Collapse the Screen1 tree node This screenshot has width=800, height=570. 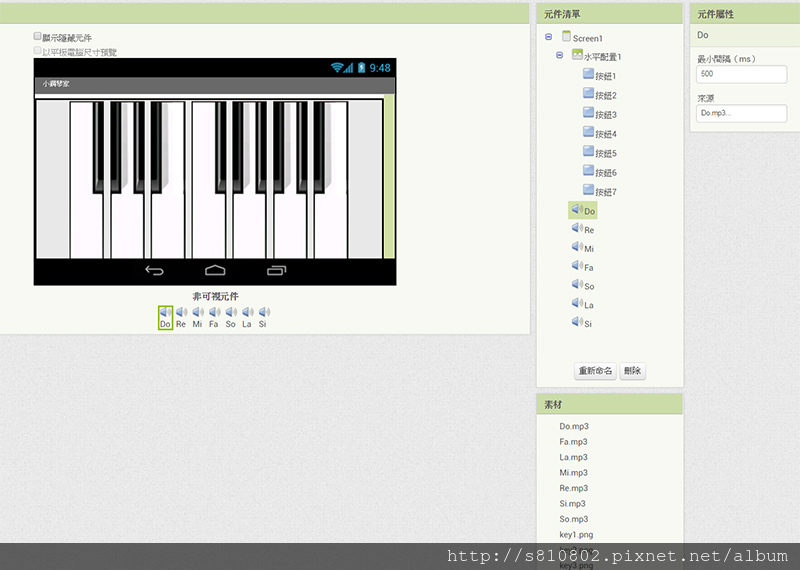click(x=548, y=37)
